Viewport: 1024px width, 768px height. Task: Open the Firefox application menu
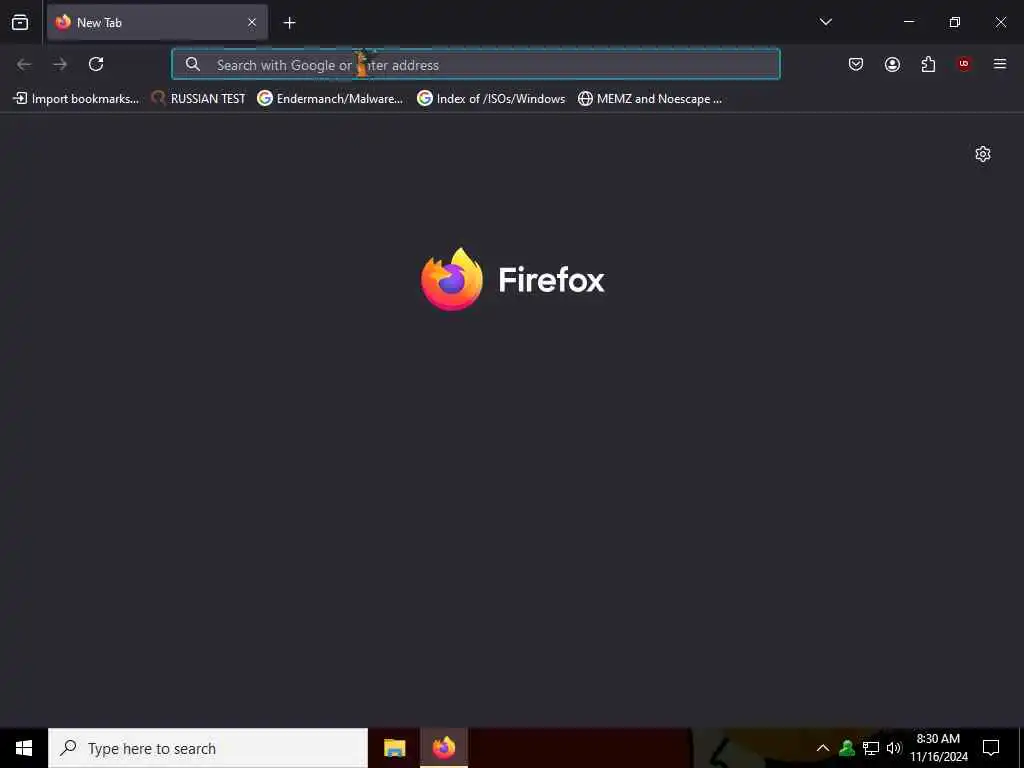[x=1000, y=64]
